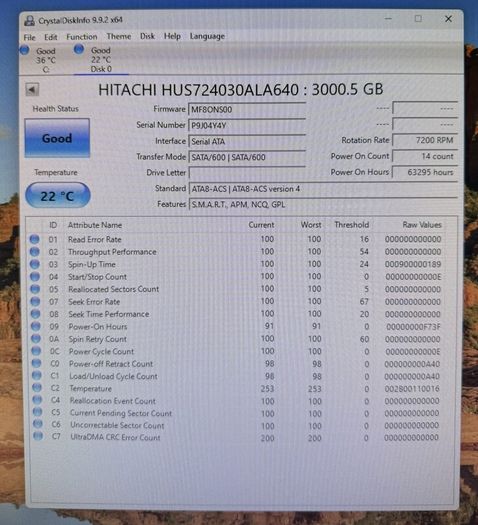Click the ID column header
478x525 pixels.
[x=53, y=225]
